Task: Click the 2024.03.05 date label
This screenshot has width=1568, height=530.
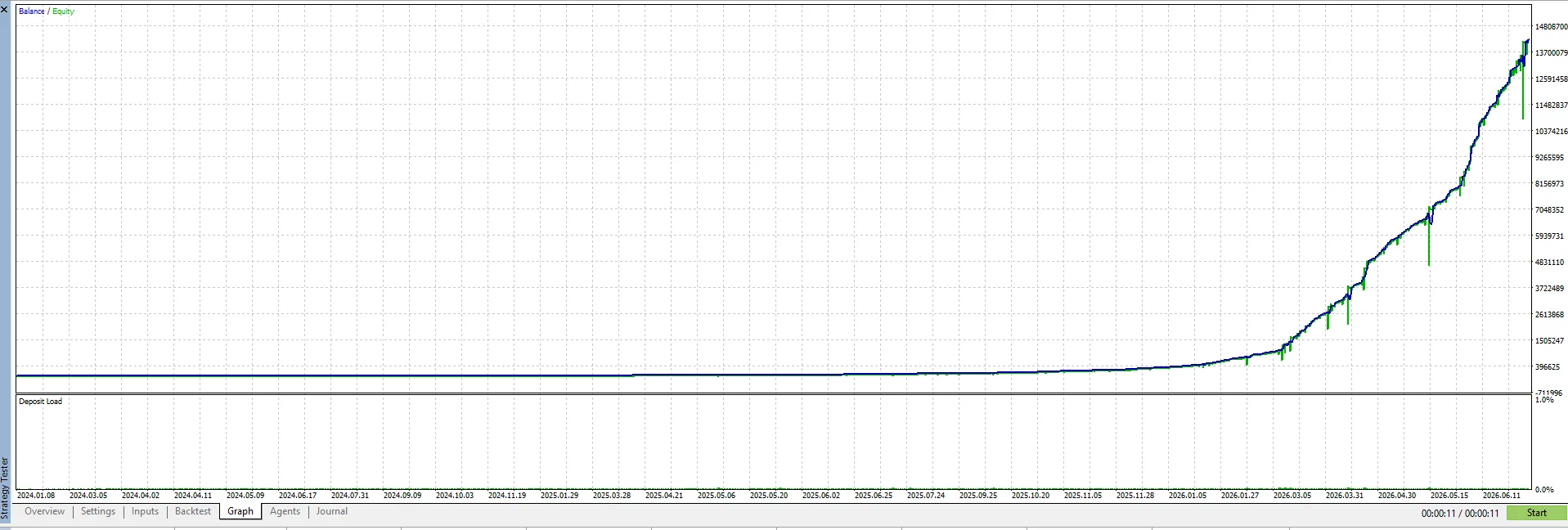Action: tap(88, 496)
